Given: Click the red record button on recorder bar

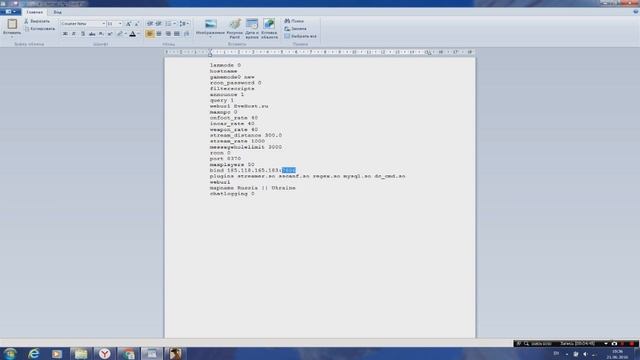Looking at the screenshot, I should point(631,344).
